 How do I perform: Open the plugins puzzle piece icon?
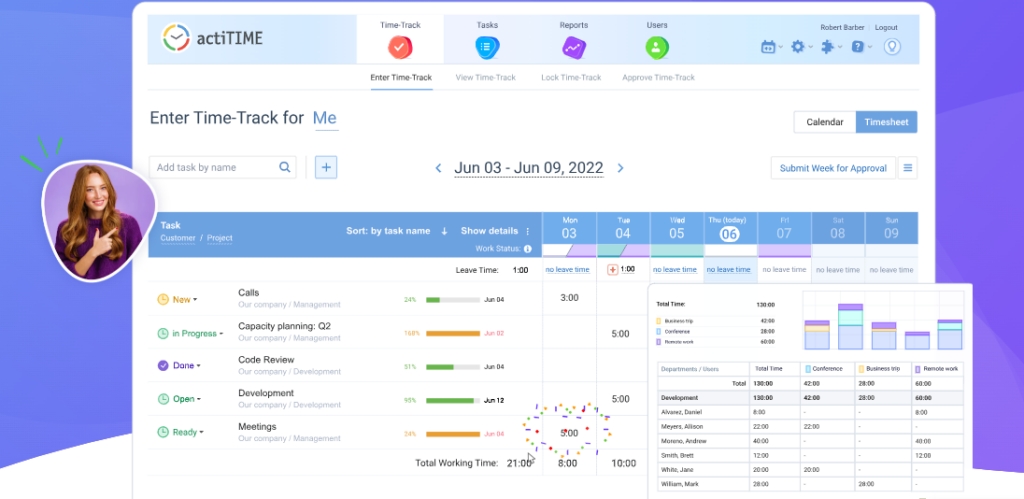coord(827,47)
